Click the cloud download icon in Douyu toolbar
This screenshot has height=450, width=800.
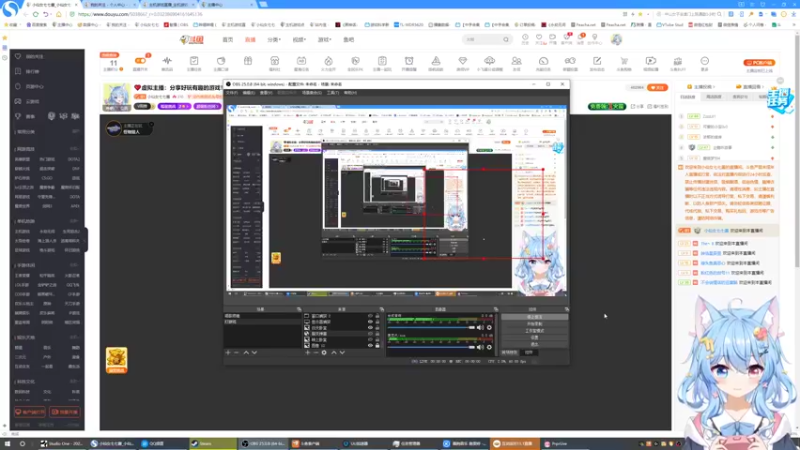pos(489,63)
